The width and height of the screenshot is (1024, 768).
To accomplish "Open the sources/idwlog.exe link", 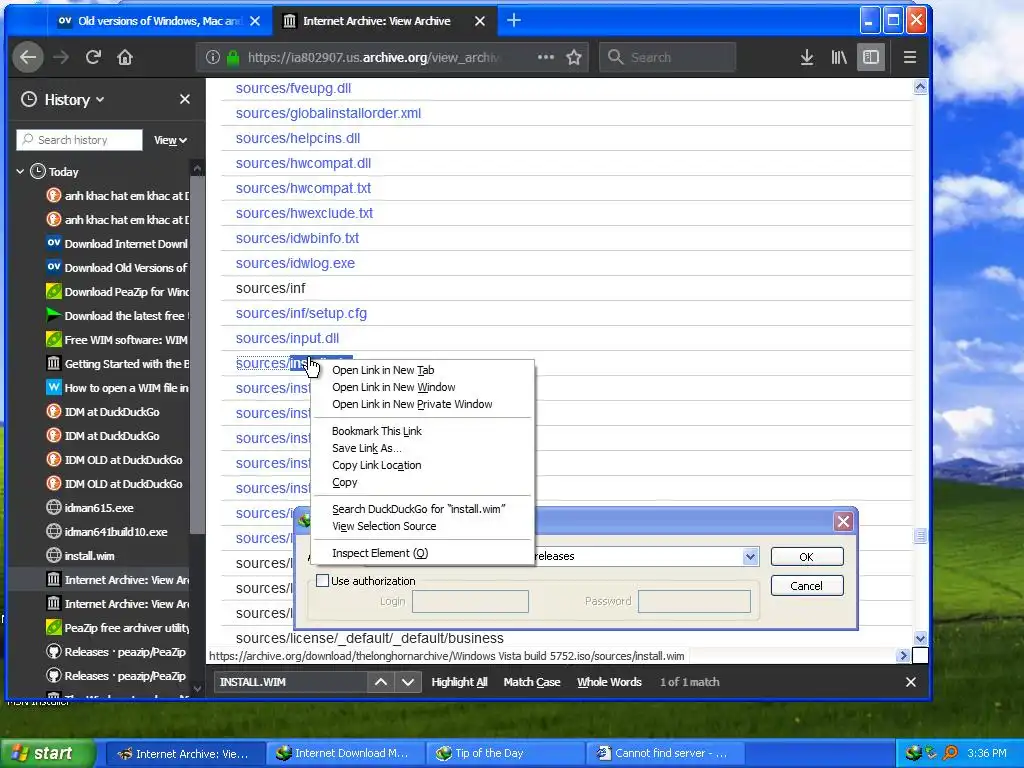I will coord(295,263).
